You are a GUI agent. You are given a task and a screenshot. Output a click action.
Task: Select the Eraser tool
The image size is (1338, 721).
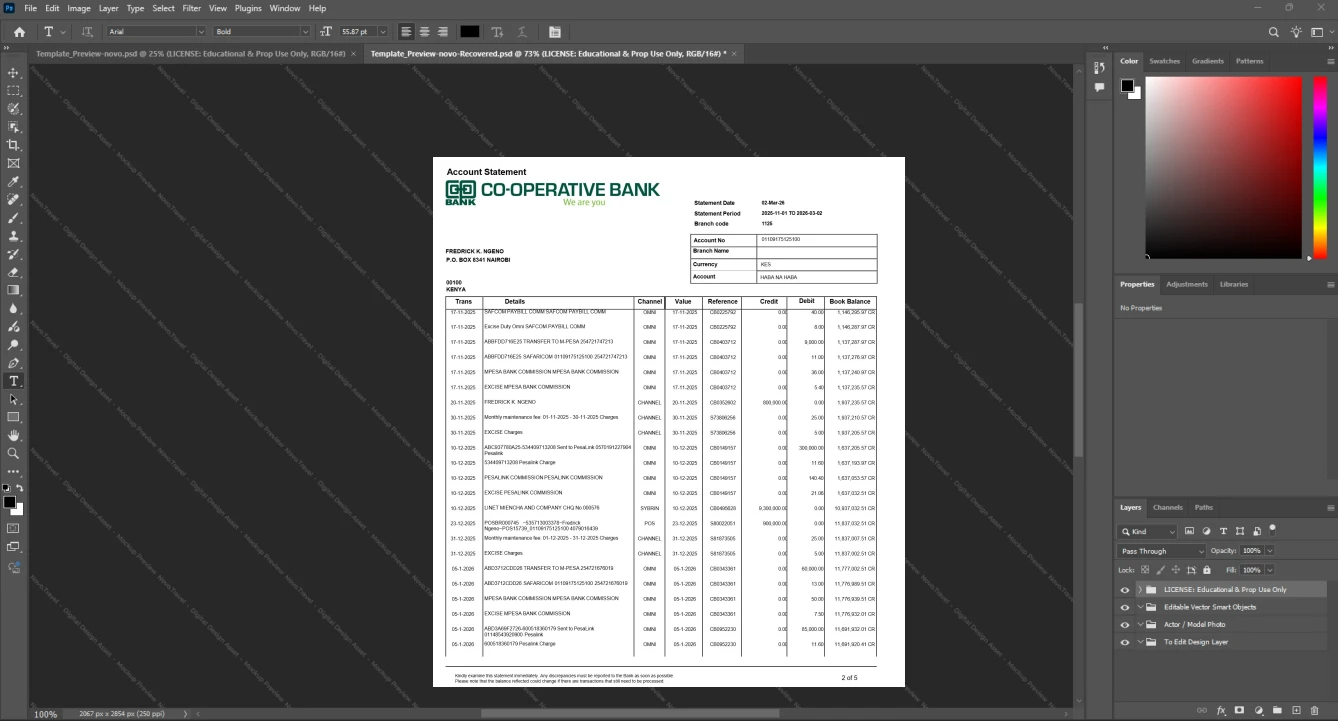click(13, 272)
